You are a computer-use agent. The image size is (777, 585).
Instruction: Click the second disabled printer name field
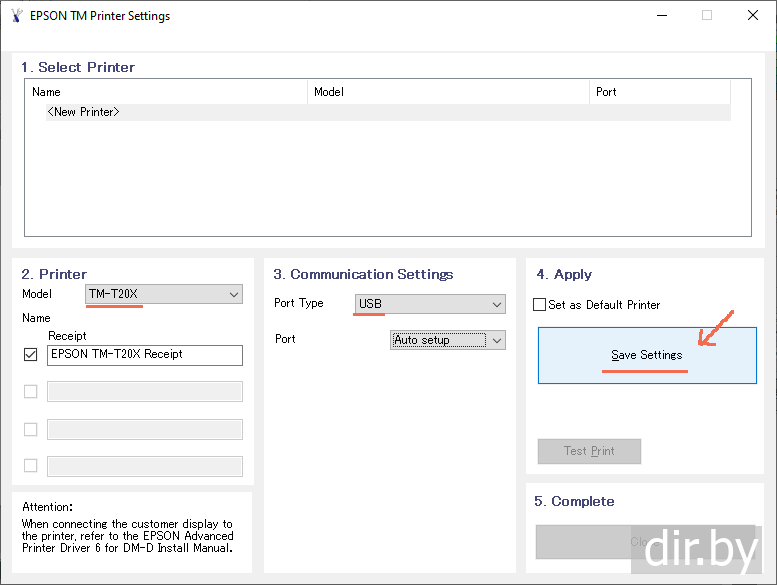coord(145,429)
